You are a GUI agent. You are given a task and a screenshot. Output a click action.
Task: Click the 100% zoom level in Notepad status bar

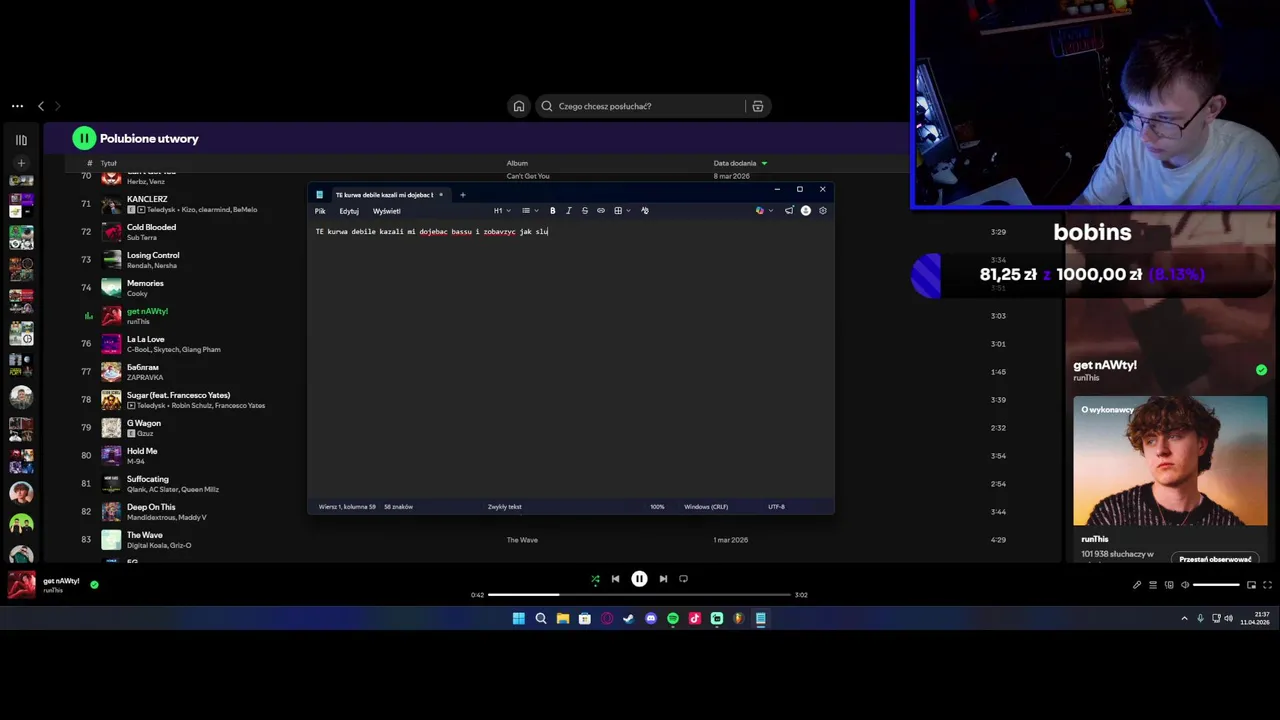[657, 507]
